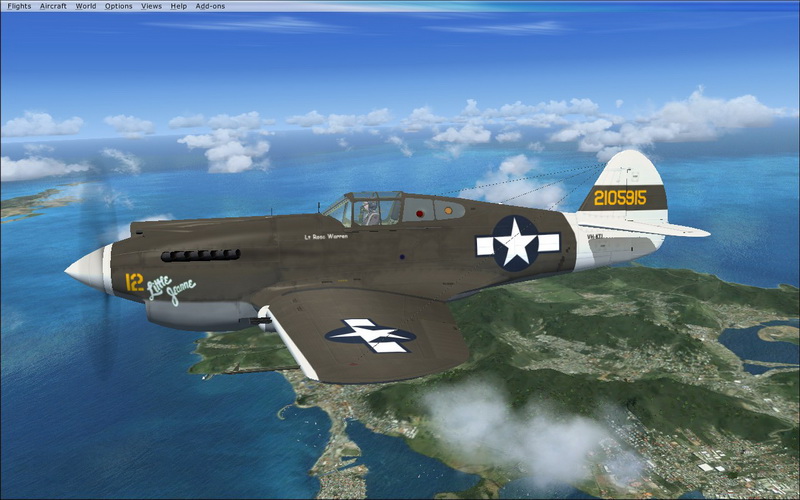Click the 'Lt Ross Warren' pilot name

(326, 237)
